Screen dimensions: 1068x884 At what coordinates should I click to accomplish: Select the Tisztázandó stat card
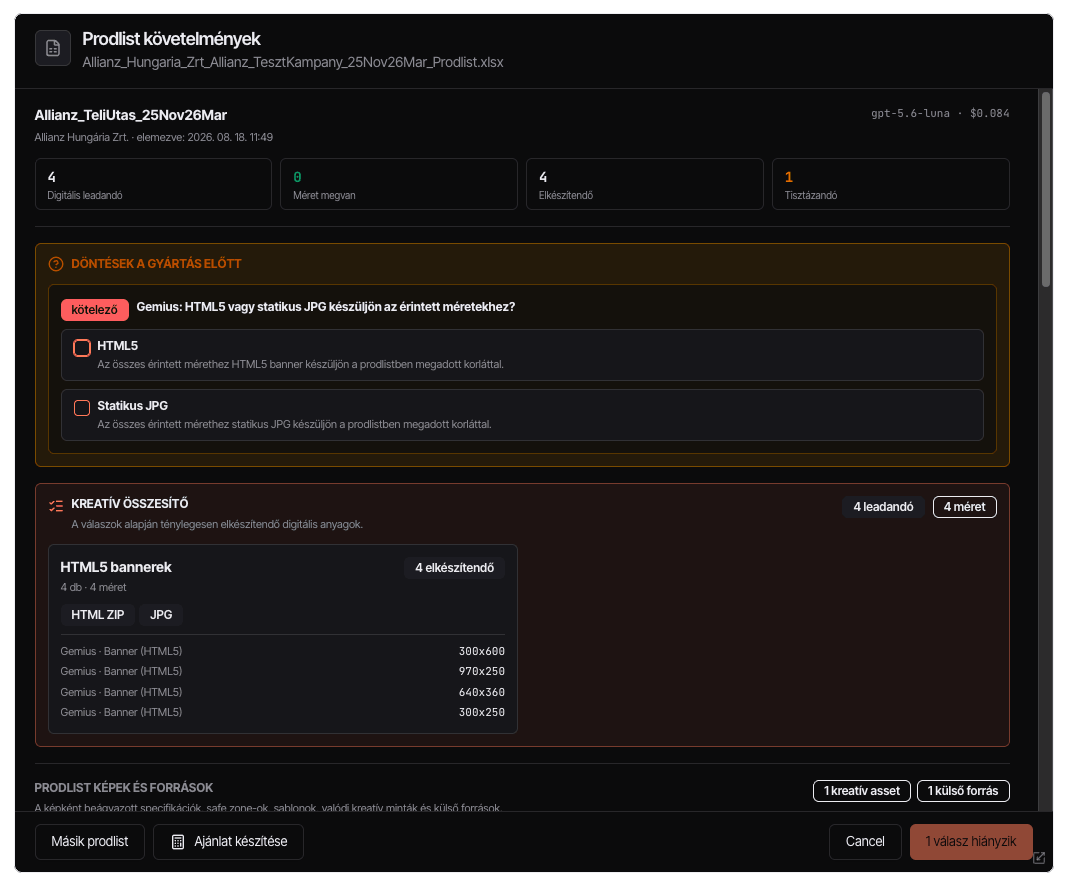pos(891,185)
